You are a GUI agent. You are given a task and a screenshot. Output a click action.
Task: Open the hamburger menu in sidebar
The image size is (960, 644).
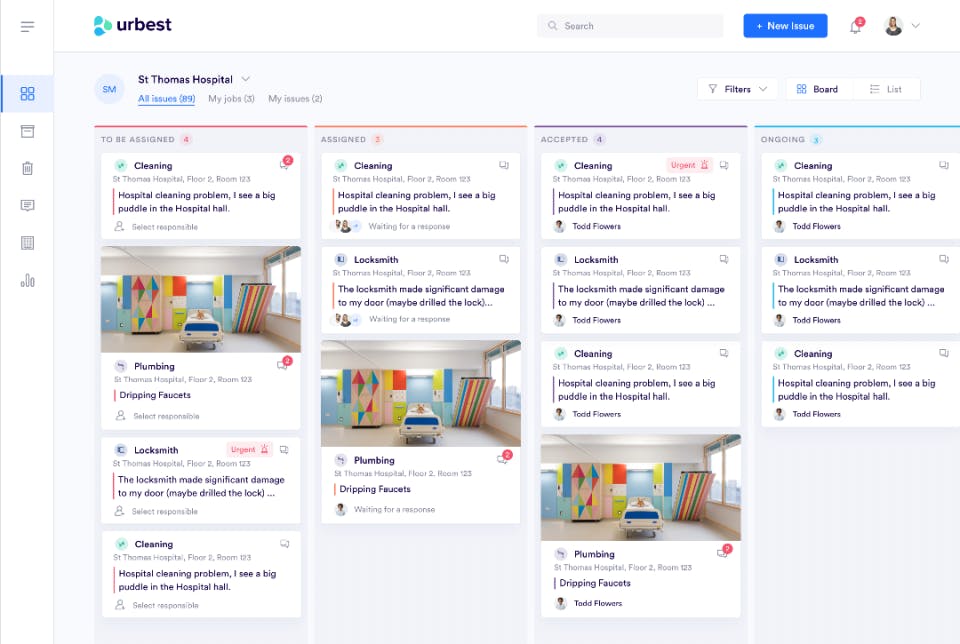click(27, 26)
